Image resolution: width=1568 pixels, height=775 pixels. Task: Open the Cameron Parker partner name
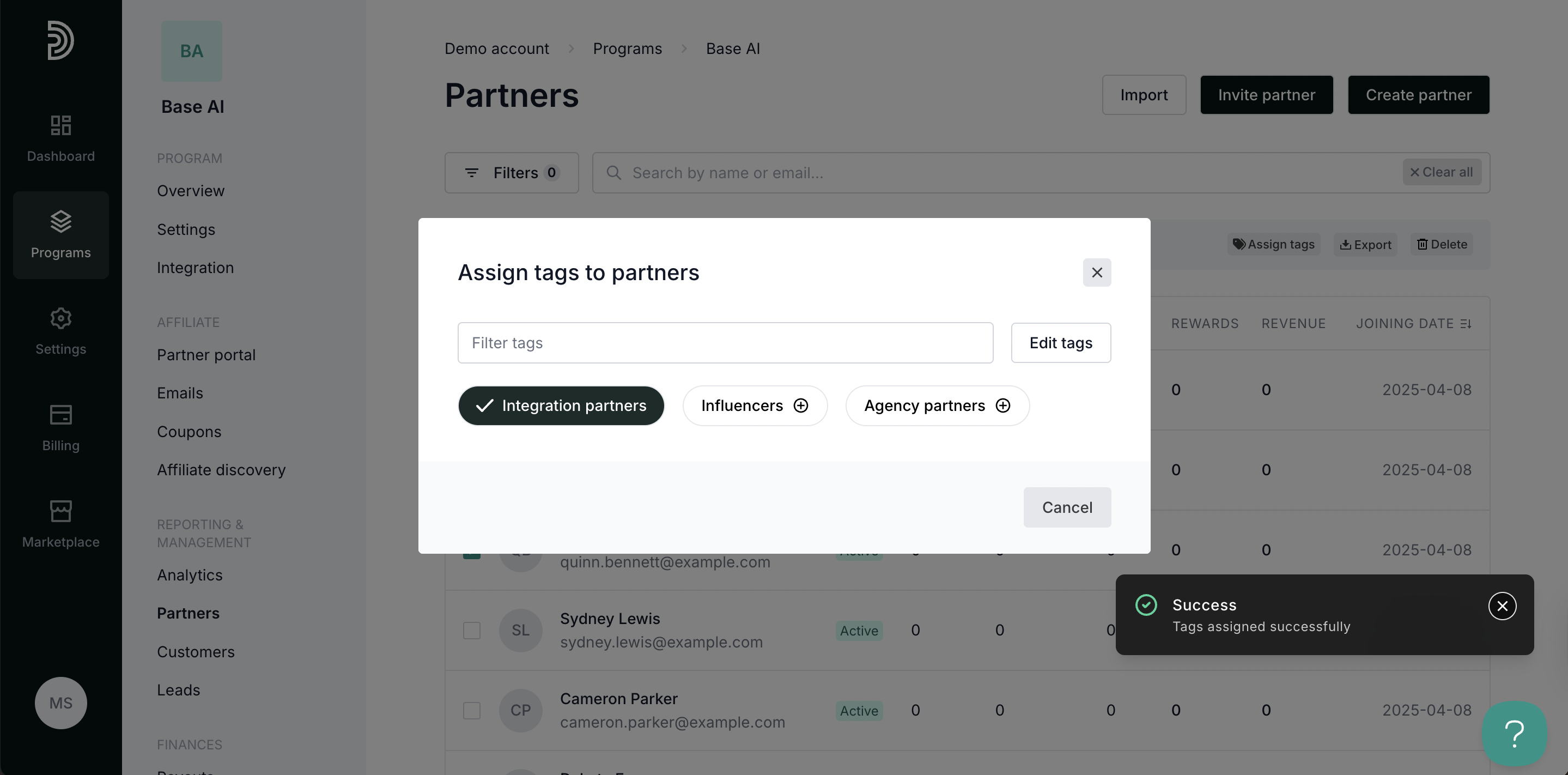coord(618,699)
